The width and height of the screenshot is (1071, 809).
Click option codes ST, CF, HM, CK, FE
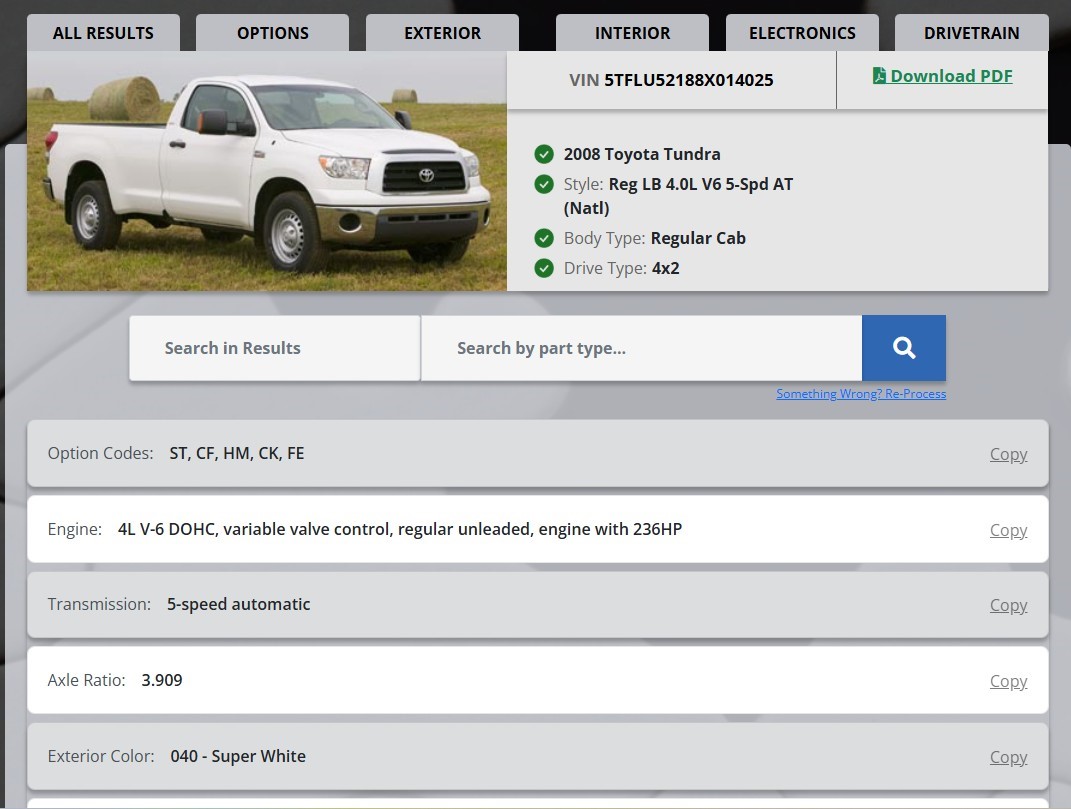tap(236, 454)
